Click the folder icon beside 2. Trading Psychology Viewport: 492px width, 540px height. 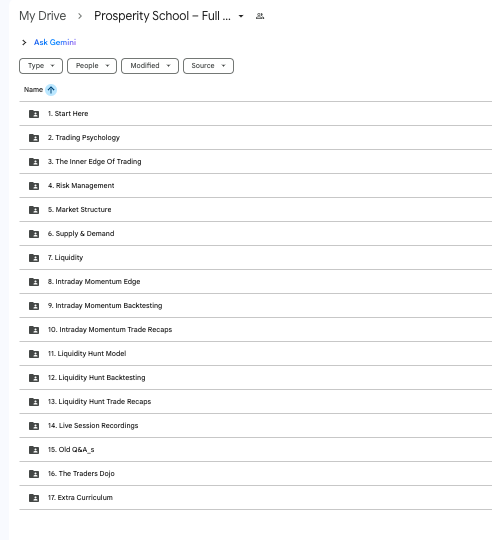[34, 138]
